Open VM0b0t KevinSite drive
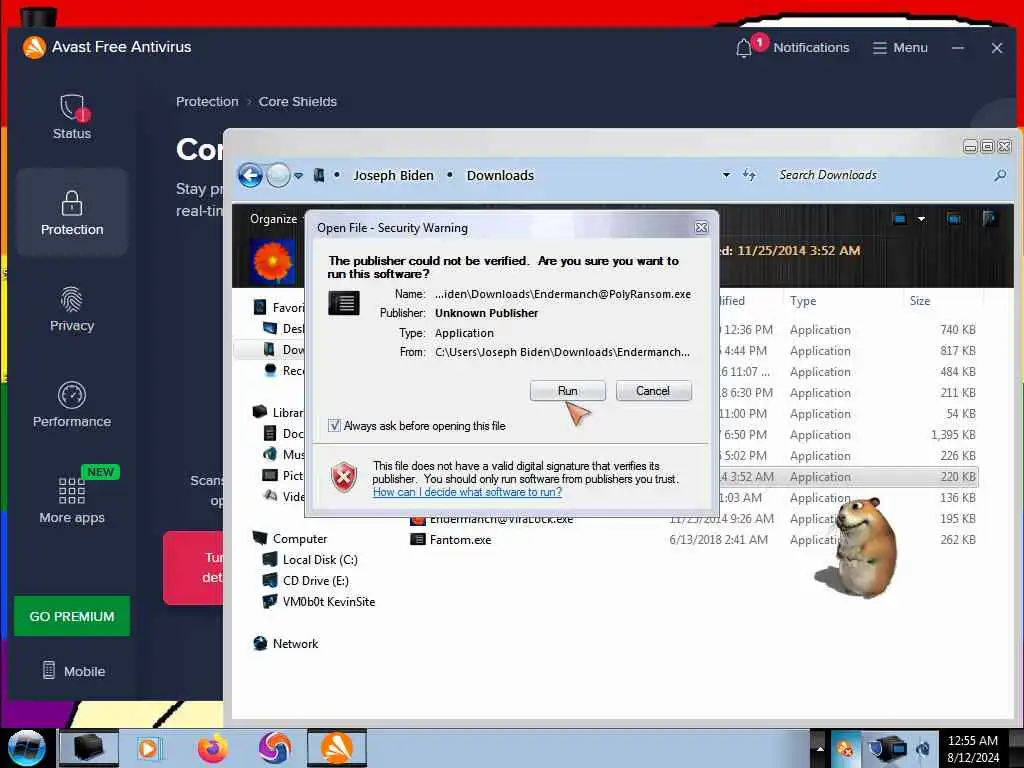The width and height of the screenshot is (1024, 768). [x=328, y=601]
